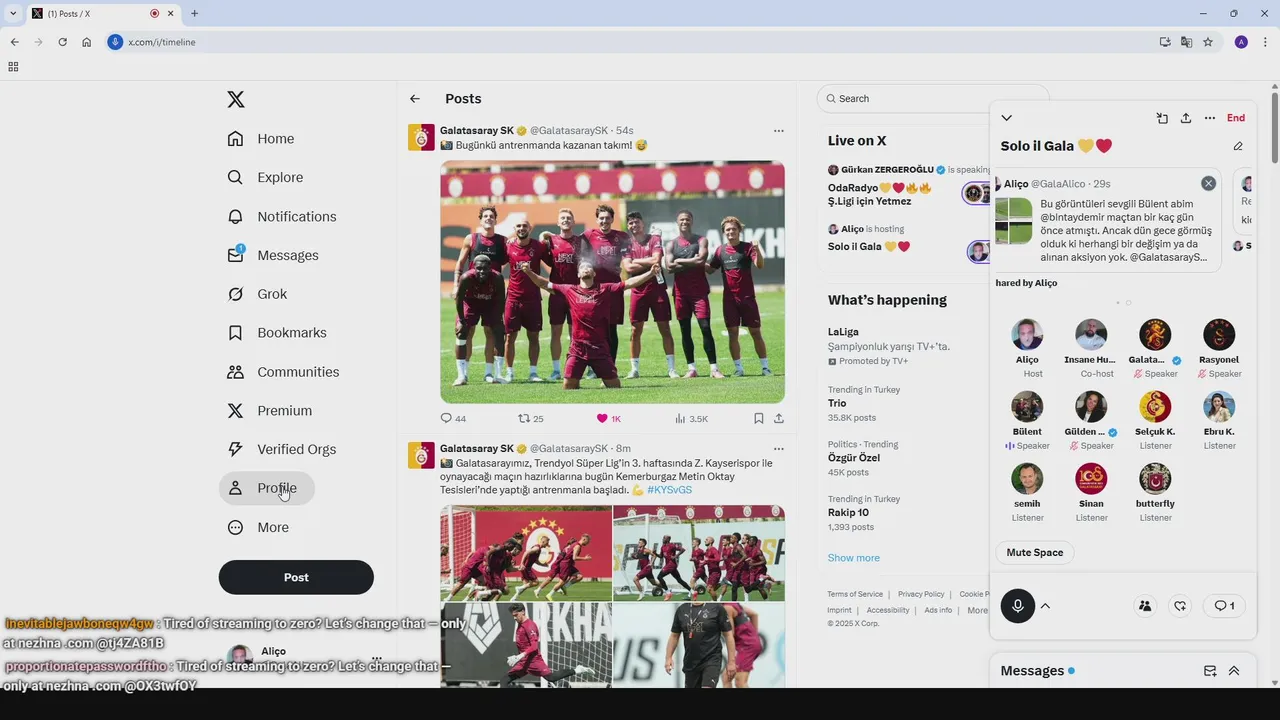Screen dimensions: 1280x720
Task: Reload the browser page
Action: (62, 42)
